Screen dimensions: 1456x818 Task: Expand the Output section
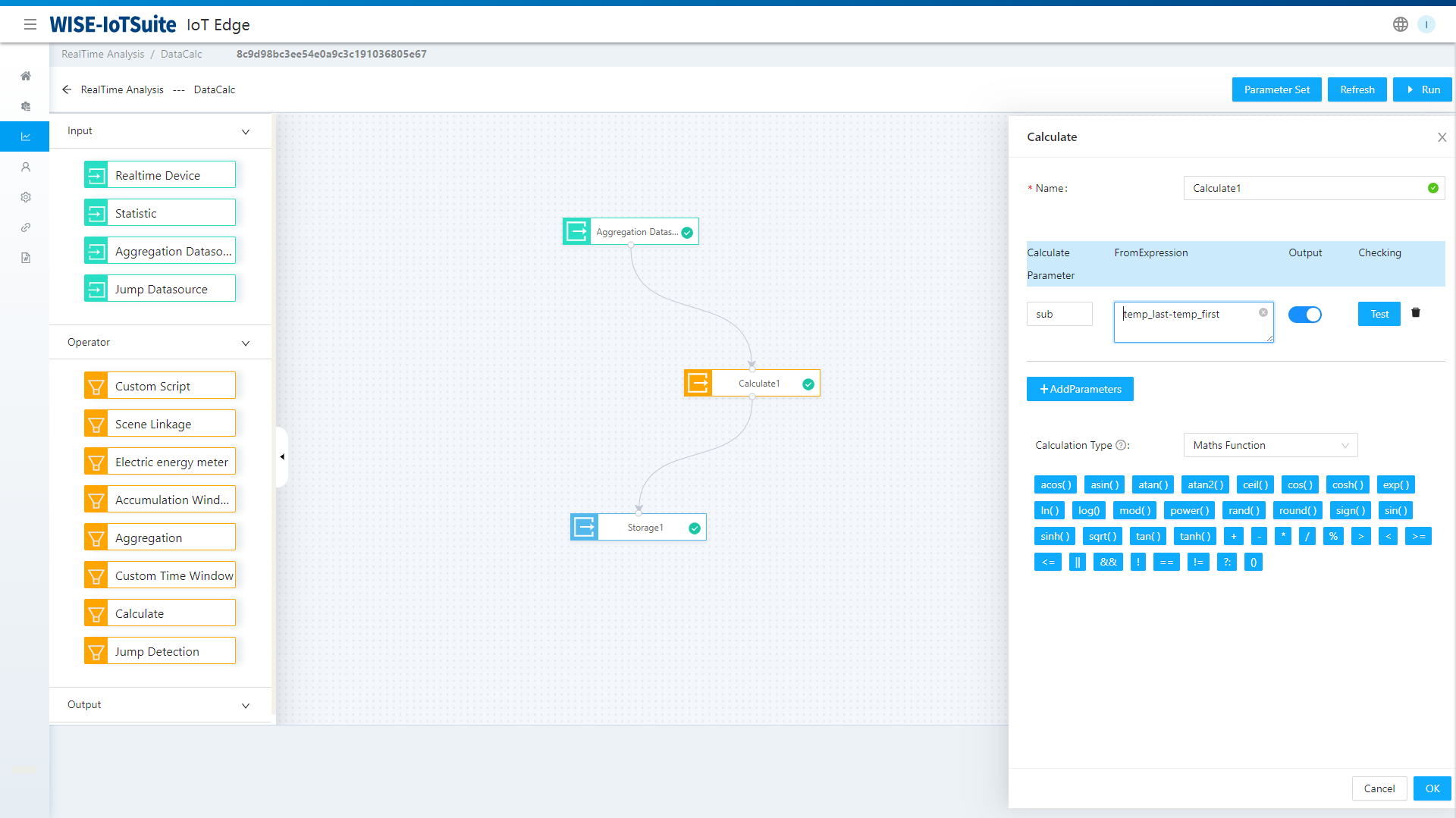[245, 706]
